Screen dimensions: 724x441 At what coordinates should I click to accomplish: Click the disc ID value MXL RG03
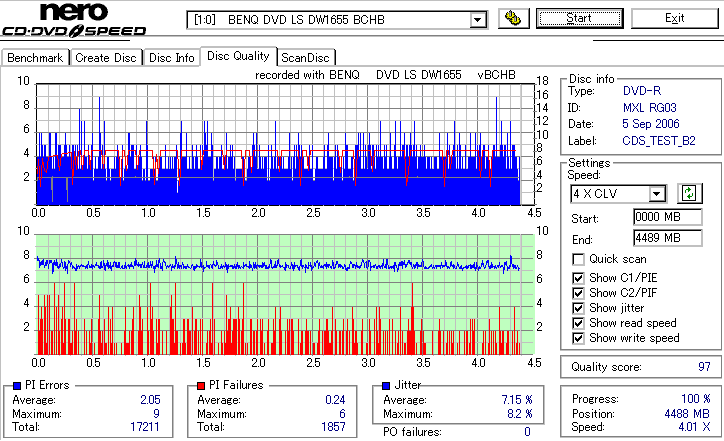pyautogui.click(x=649, y=108)
